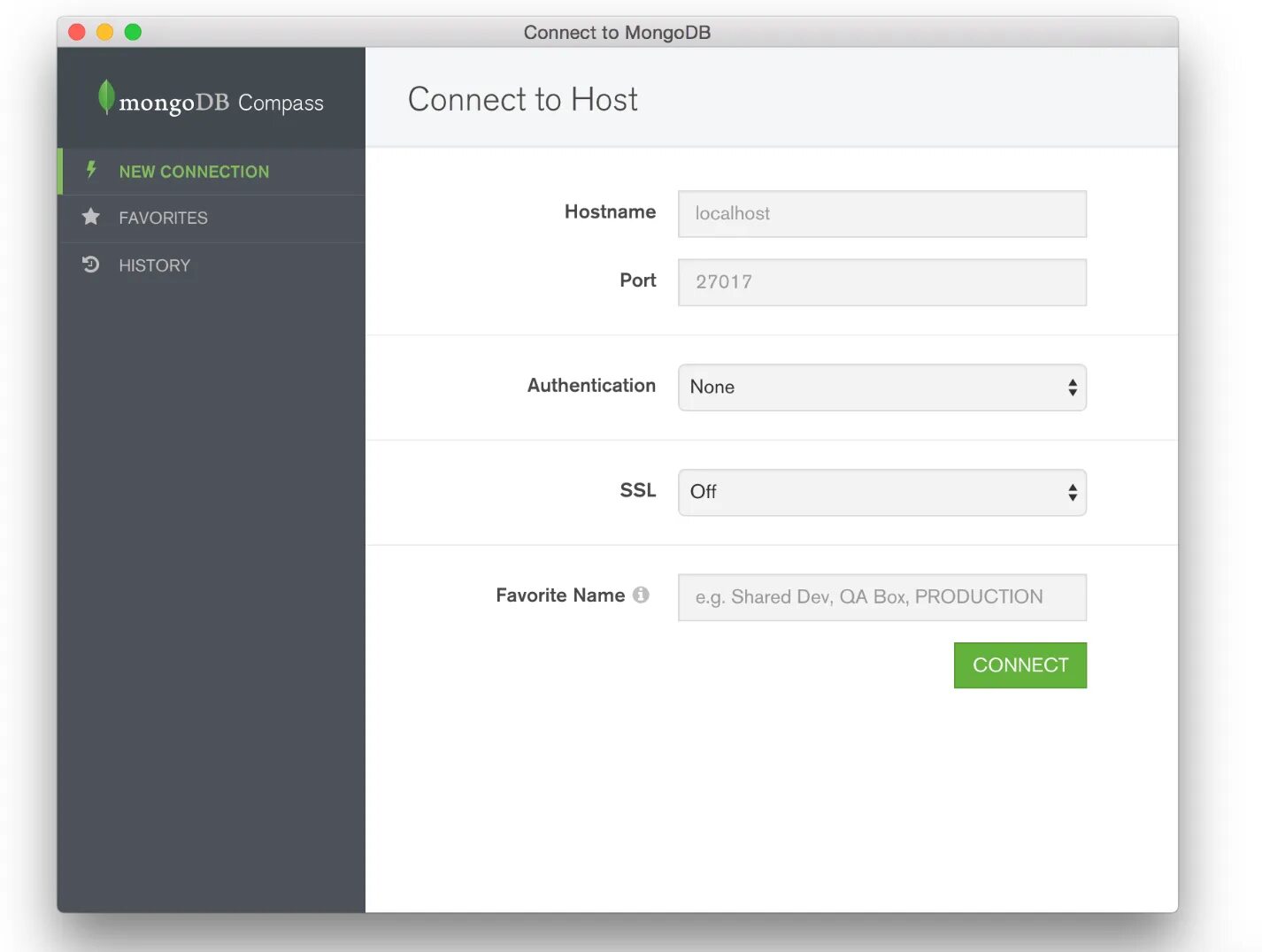This screenshot has height=952, width=1262.
Task: Close the Connect to MongoDB window
Action: pos(77,32)
